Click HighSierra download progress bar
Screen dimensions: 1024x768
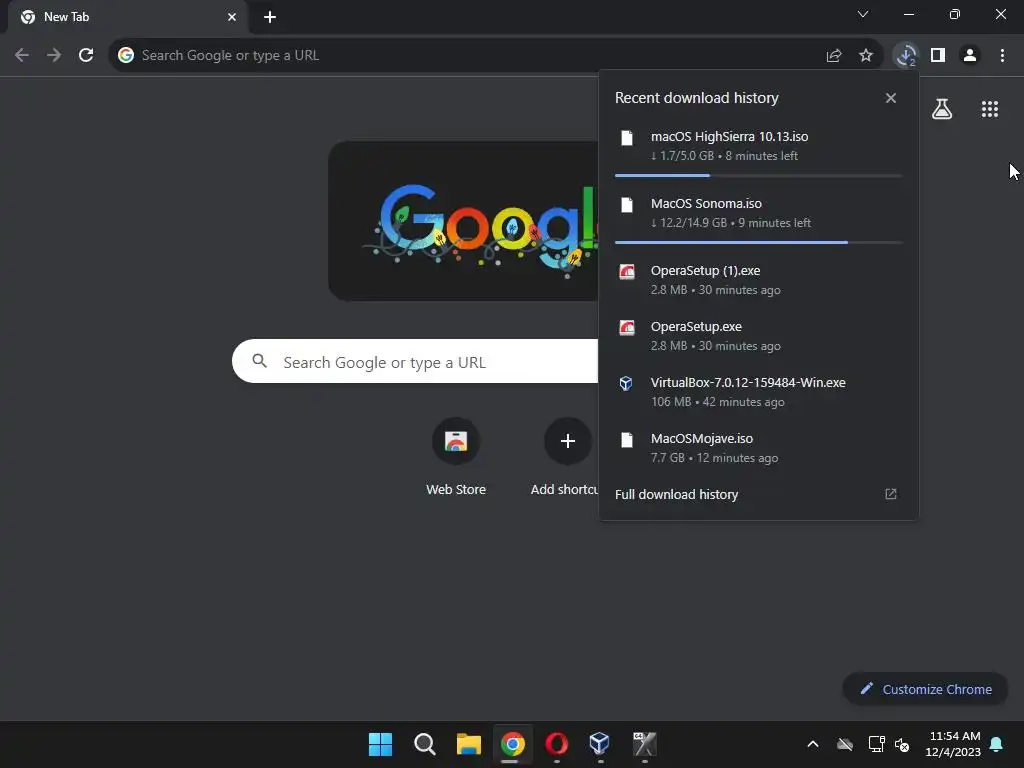point(758,176)
